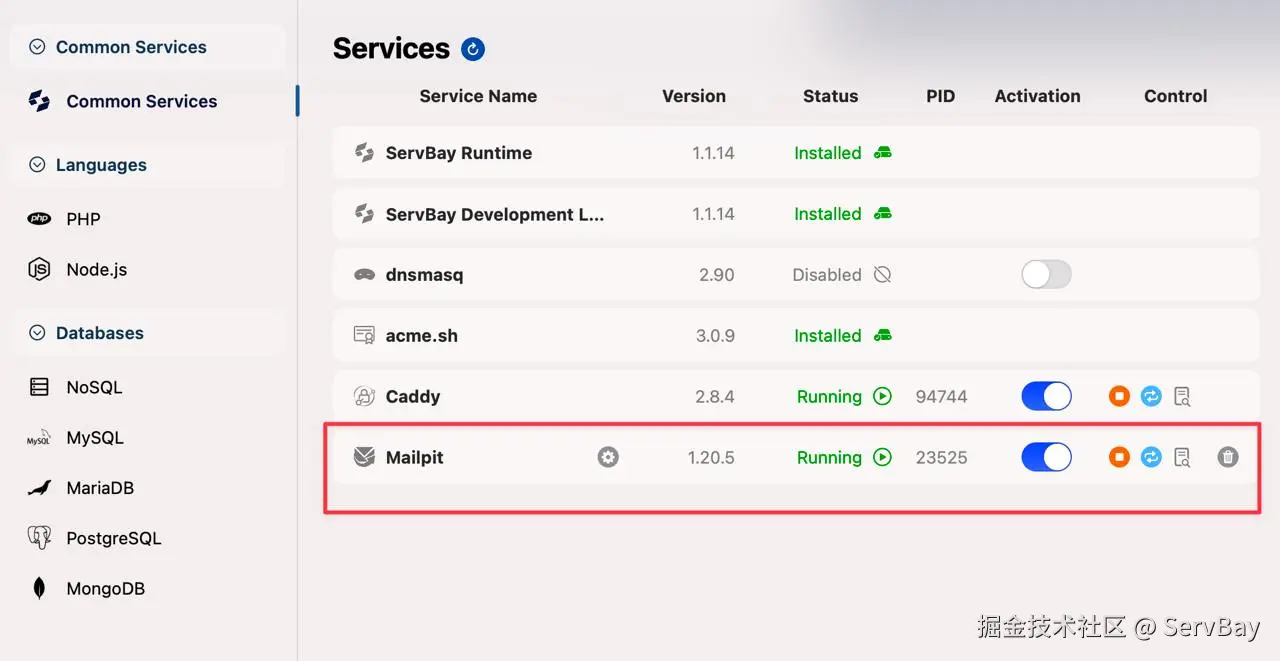Click the Caddy service icon
The width and height of the screenshot is (1280, 661).
(365, 396)
